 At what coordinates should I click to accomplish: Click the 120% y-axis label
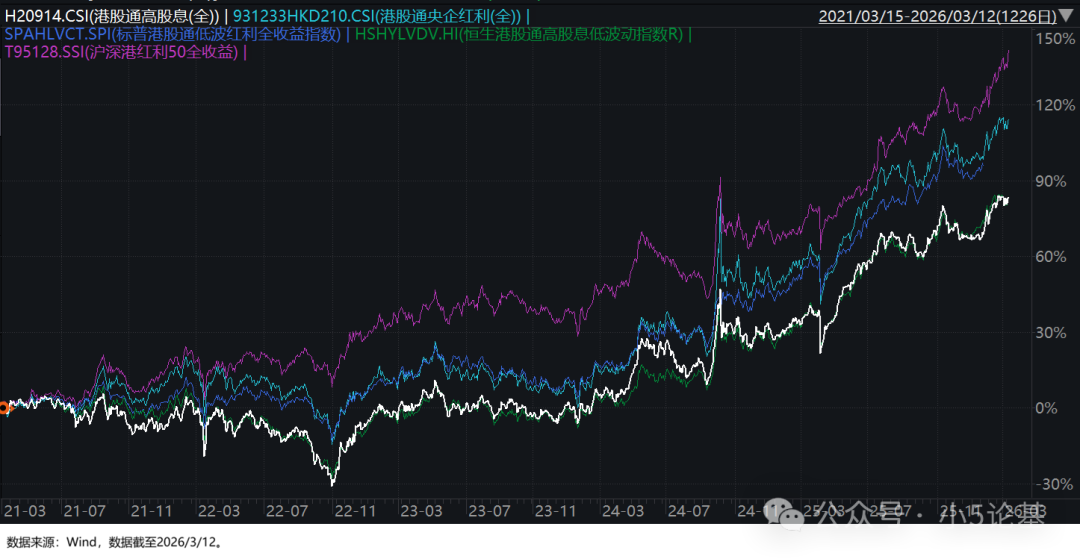click(1057, 105)
